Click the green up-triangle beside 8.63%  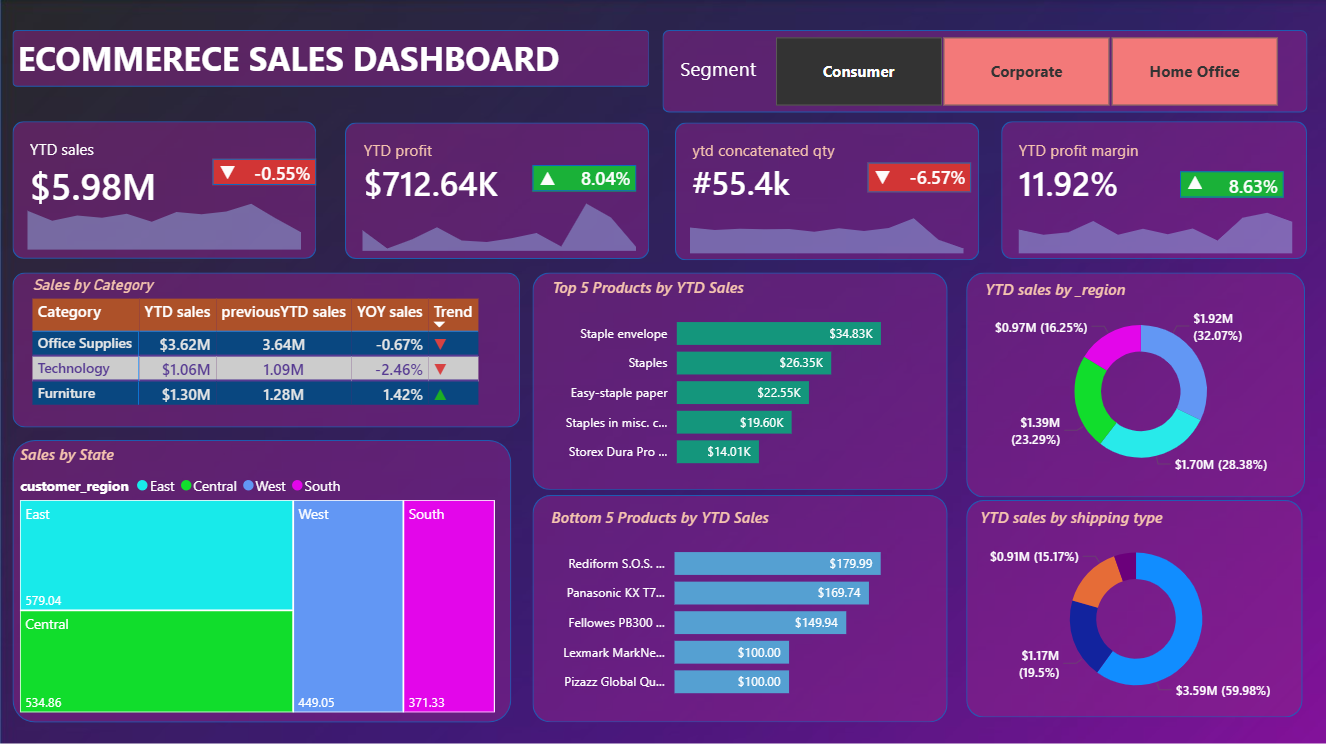pos(1195,185)
